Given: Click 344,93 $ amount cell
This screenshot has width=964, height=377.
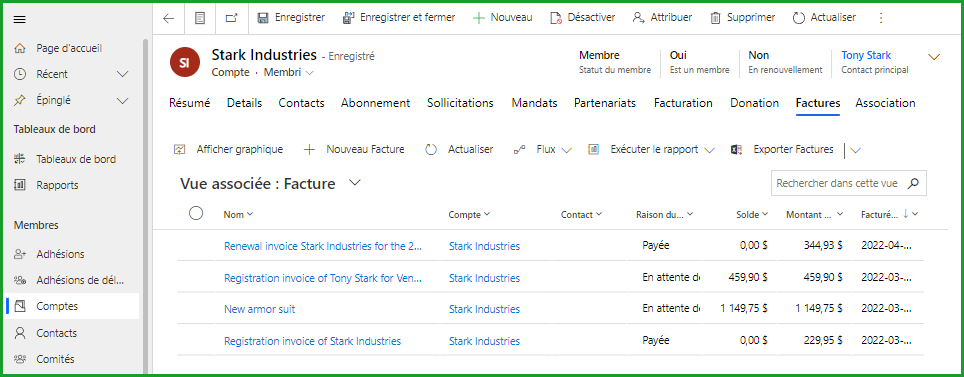Looking at the screenshot, I should click(x=823, y=246).
